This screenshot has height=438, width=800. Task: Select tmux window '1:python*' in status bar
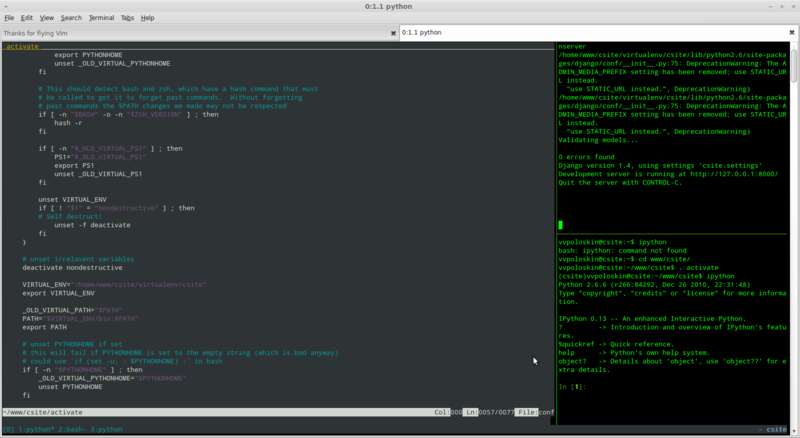pyautogui.click(x=36, y=429)
